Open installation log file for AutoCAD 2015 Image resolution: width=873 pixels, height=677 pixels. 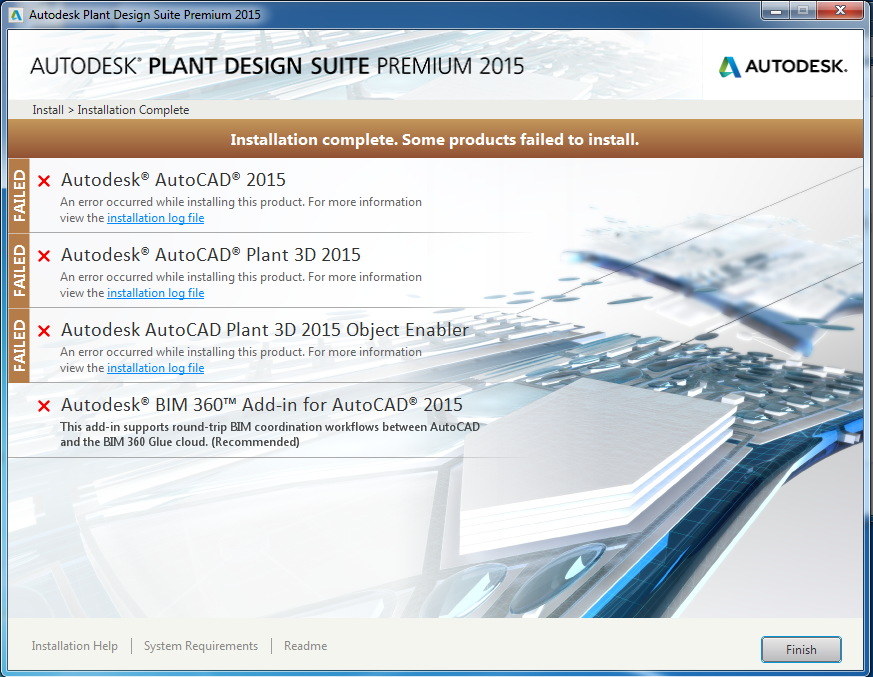point(155,218)
